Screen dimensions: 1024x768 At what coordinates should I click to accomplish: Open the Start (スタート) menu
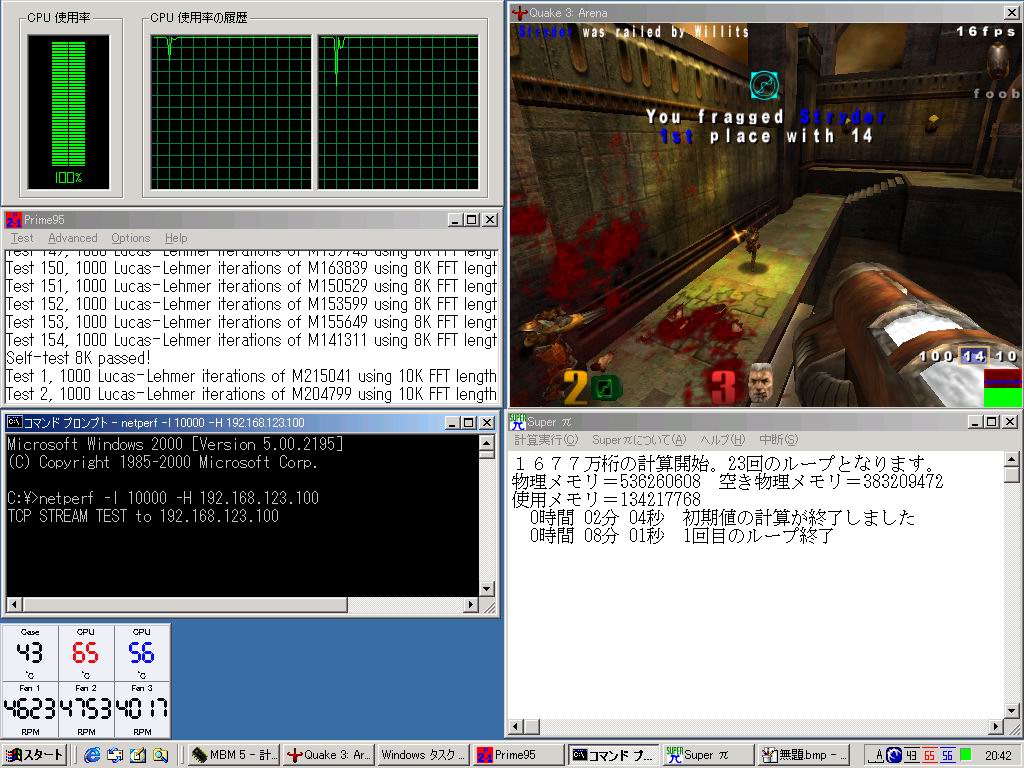[x=34, y=755]
